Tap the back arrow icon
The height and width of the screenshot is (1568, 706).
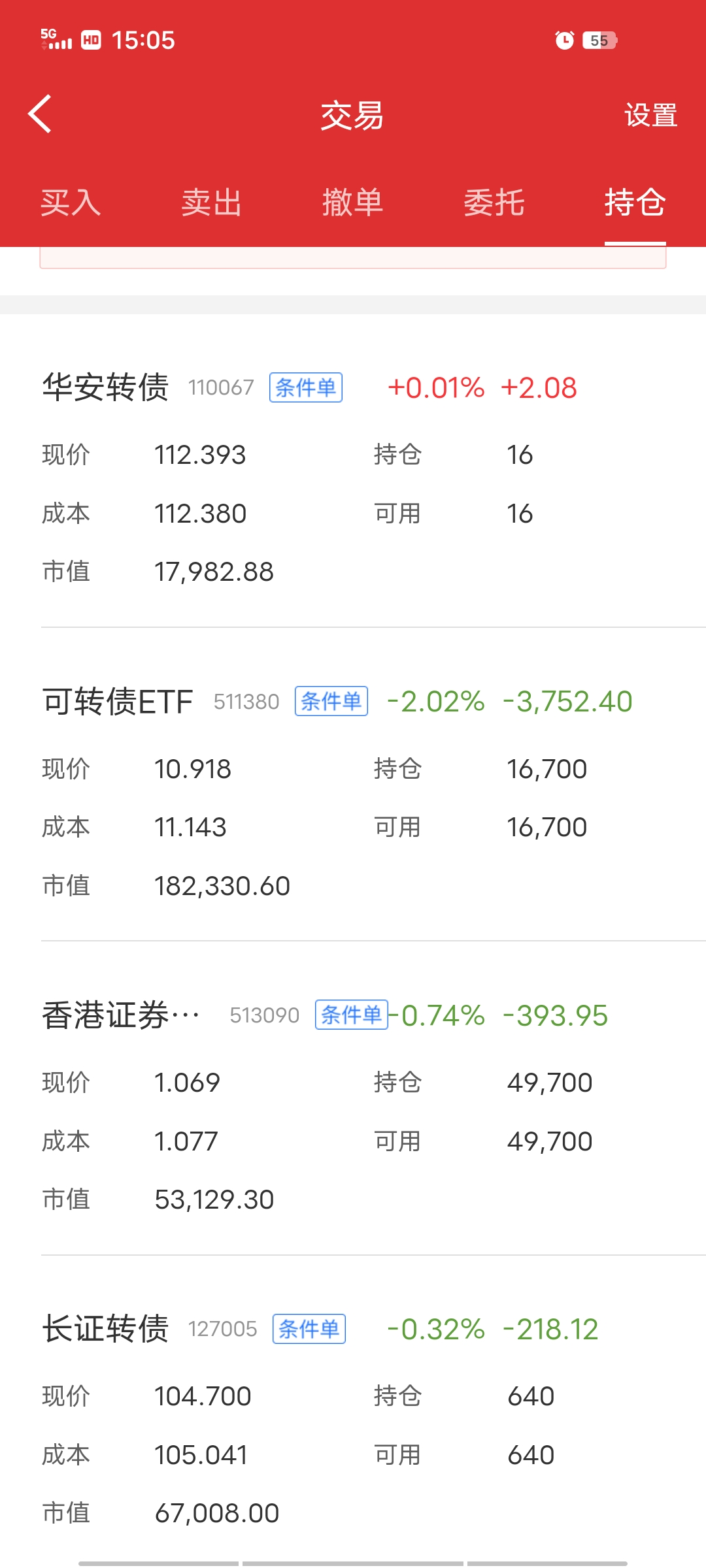(41, 114)
